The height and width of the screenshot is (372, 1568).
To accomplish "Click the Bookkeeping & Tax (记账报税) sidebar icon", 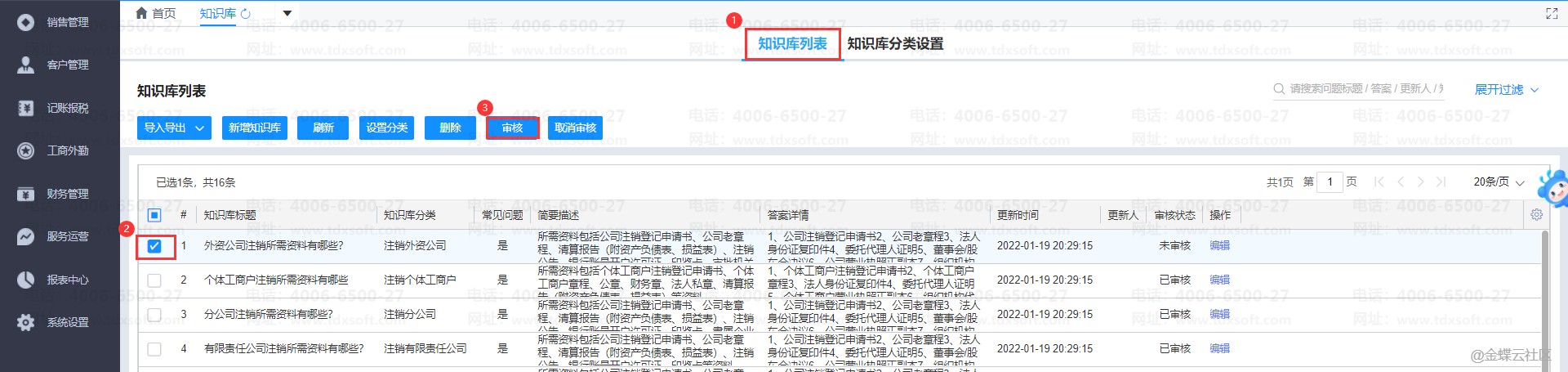I will click(25, 108).
